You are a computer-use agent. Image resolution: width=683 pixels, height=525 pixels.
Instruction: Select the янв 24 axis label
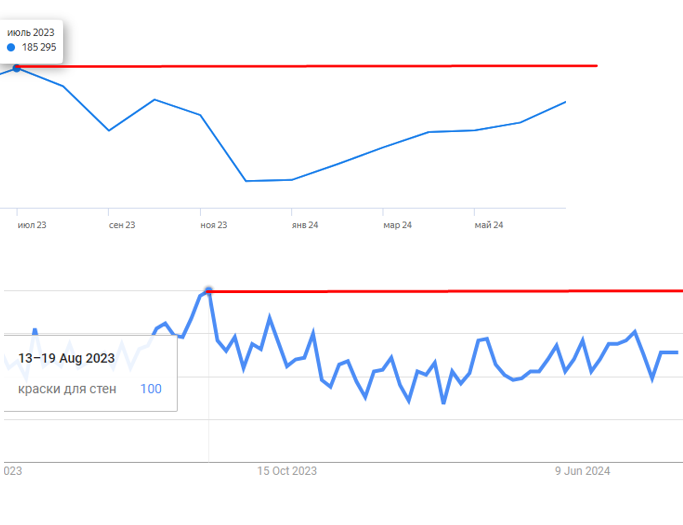coord(305,225)
